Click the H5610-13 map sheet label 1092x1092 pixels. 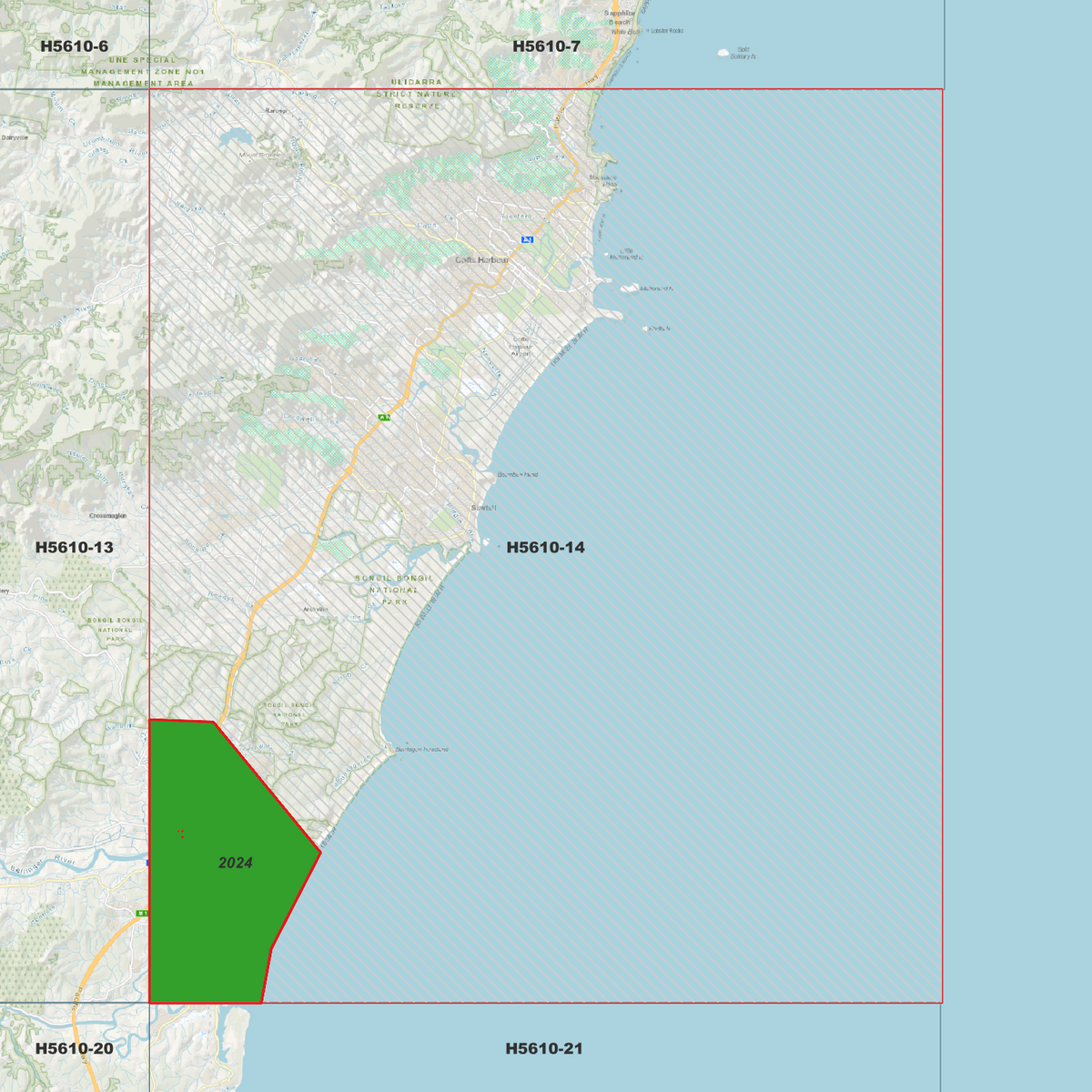click(75, 547)
